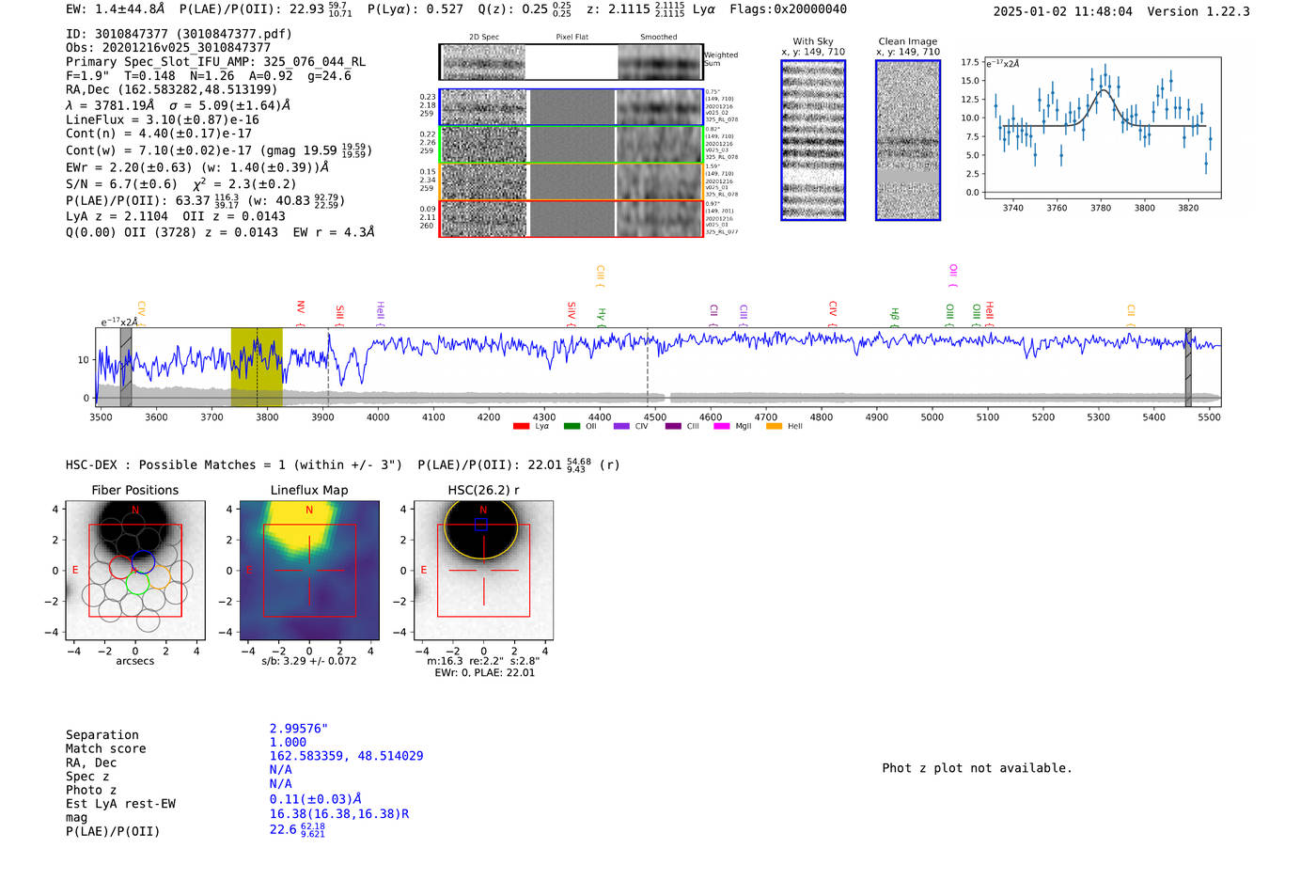1316x896 pixels.
Task: Click the gray hatched band near 5460Å
Action: (x=1188, y=367)
